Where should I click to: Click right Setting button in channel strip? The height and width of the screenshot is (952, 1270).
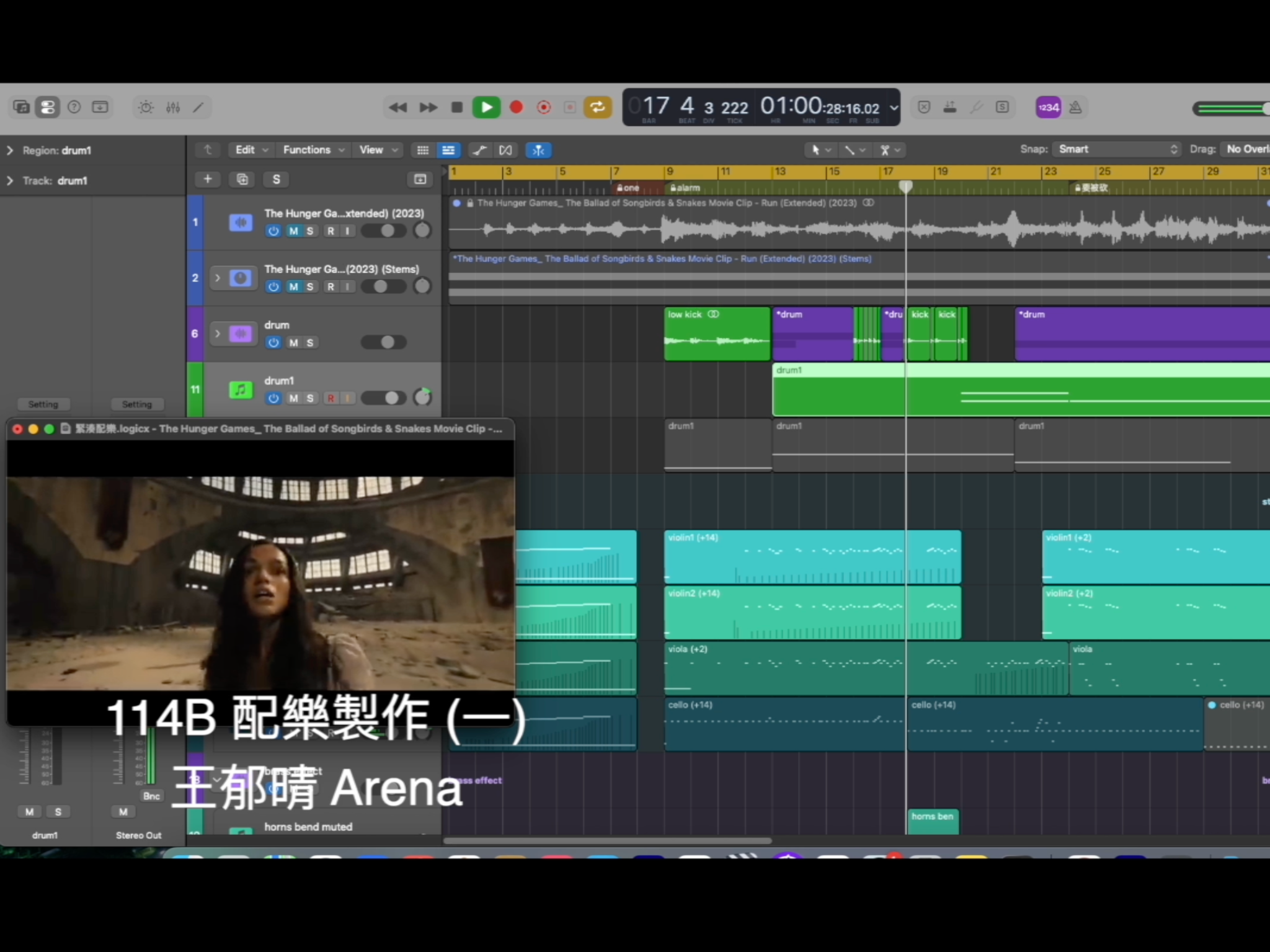point(137,404)
